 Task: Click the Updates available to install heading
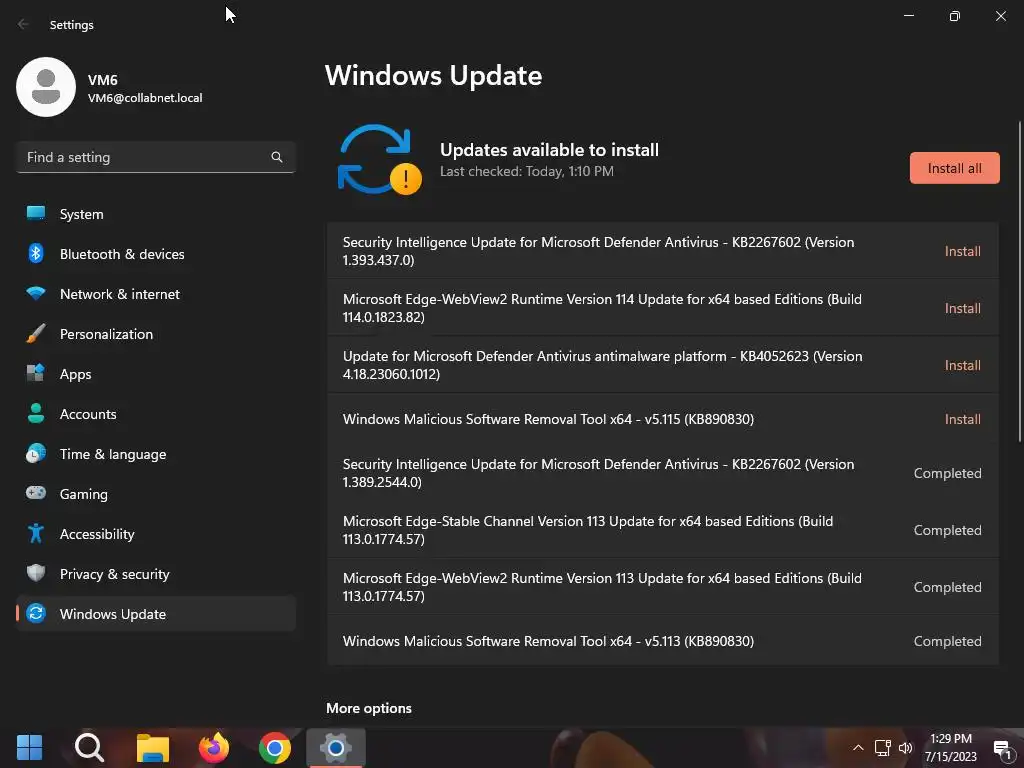coord(549,150)
